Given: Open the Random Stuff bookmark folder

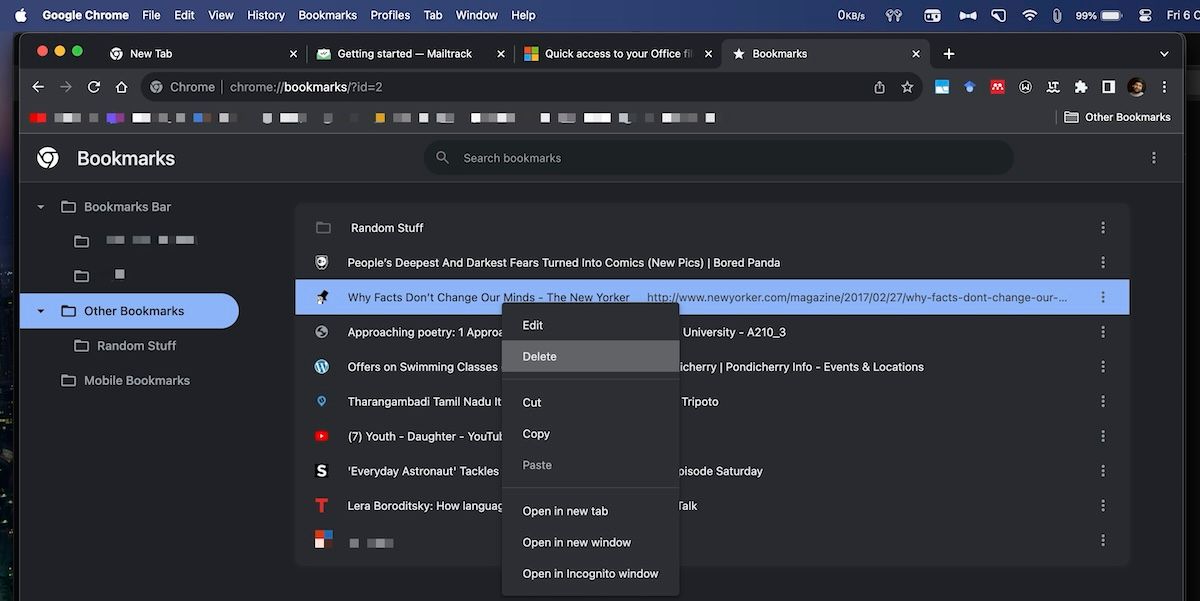Looking at the screenshot, I should click(388, 227).
